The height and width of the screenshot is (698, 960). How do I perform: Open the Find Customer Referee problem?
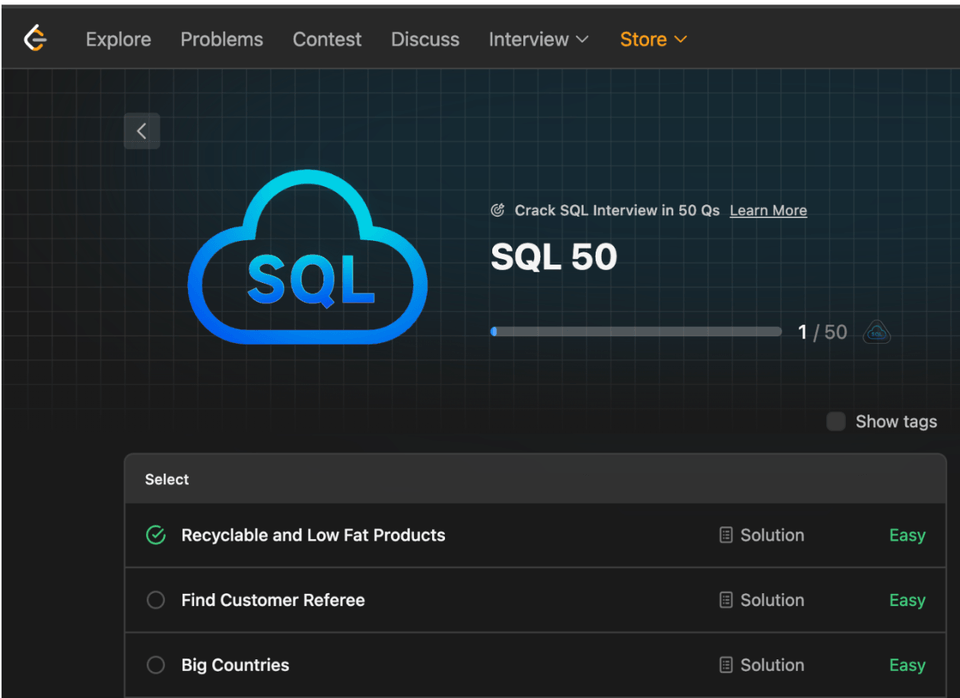click(x=273, y=600)
